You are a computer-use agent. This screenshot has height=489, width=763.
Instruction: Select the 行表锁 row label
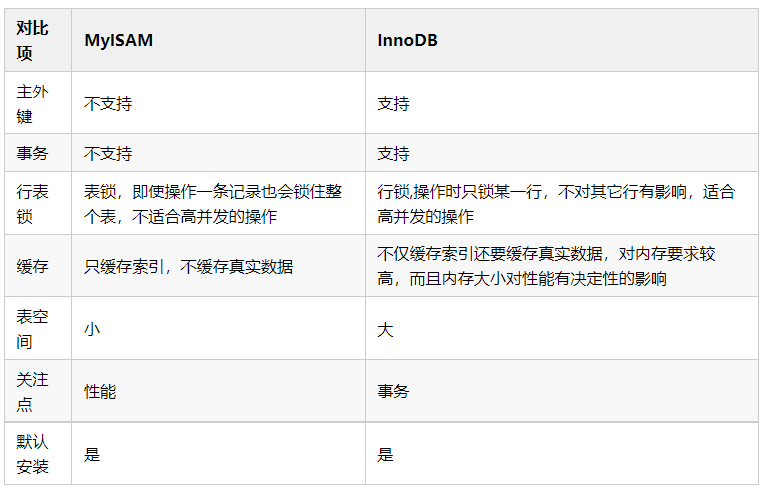tap(32, 205)
